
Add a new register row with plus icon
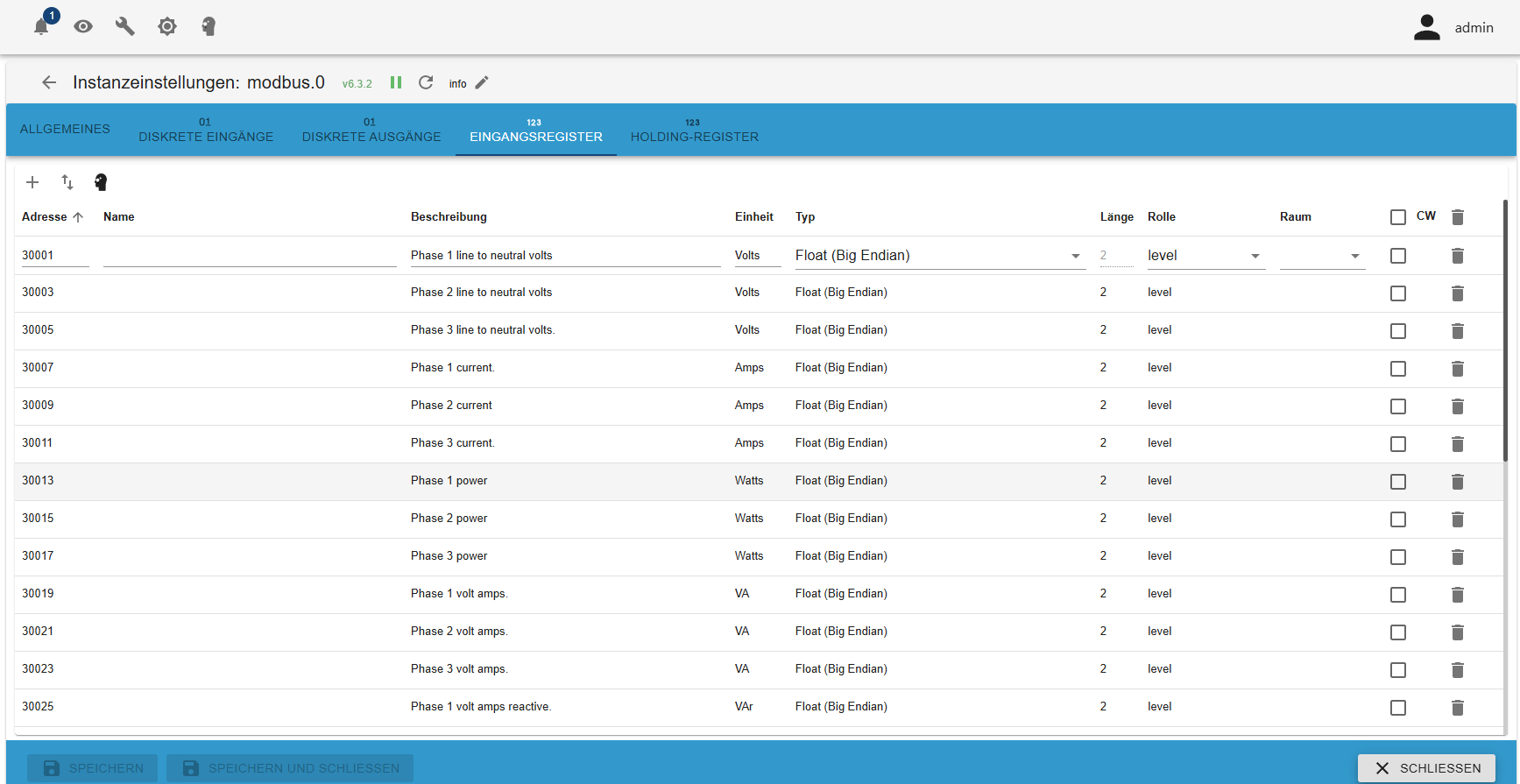tap(32, 182)
